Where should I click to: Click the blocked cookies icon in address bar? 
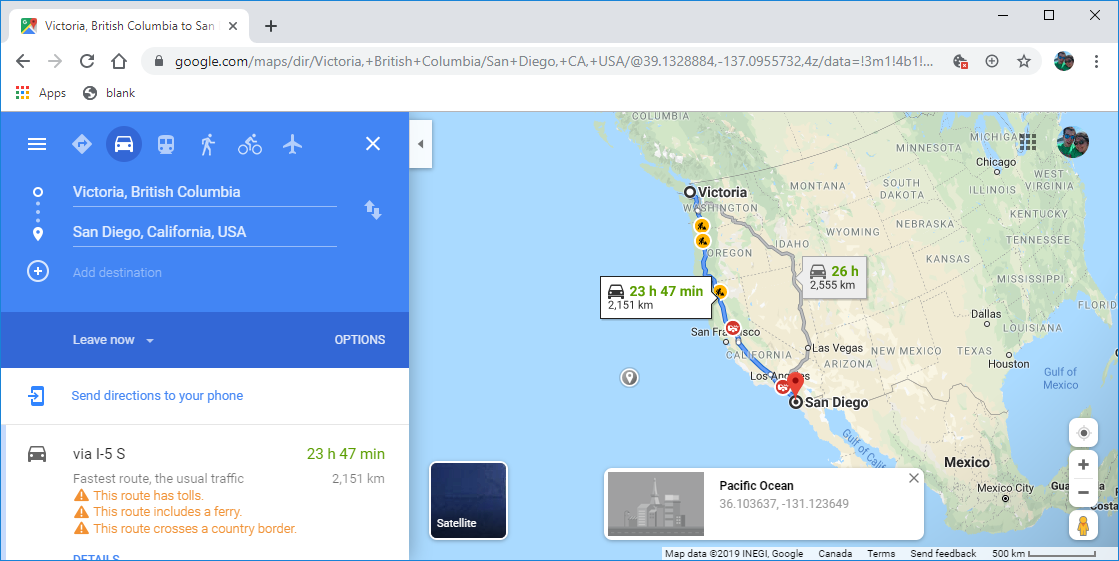(x=961, y=61)
